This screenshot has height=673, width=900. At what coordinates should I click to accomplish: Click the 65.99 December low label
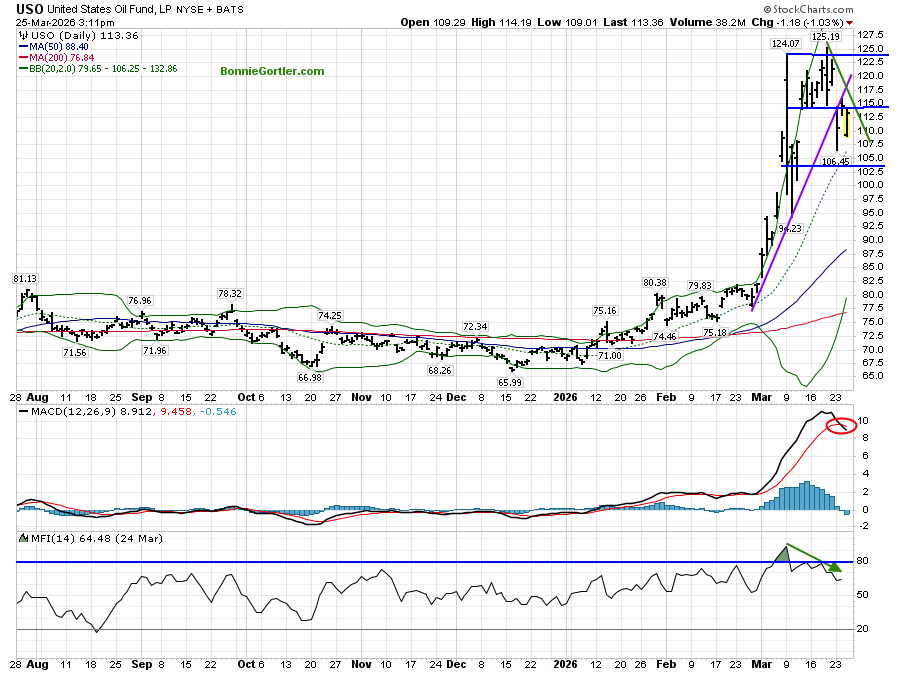pyautogui.click(x=509, y=382)
